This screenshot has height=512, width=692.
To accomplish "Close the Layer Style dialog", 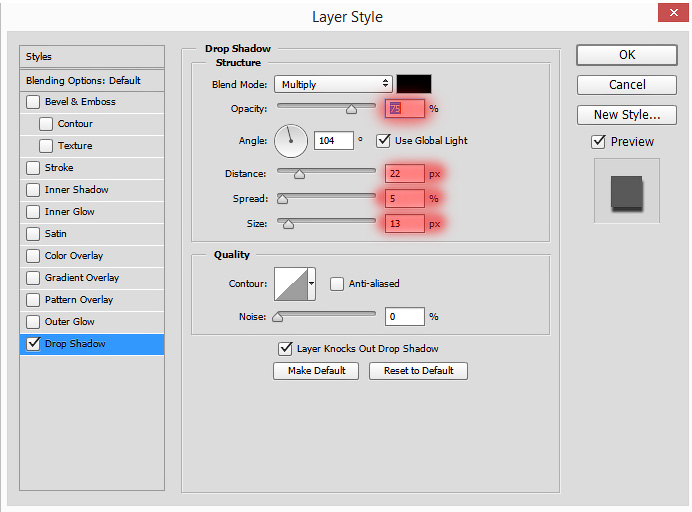I will coord(673,13).
